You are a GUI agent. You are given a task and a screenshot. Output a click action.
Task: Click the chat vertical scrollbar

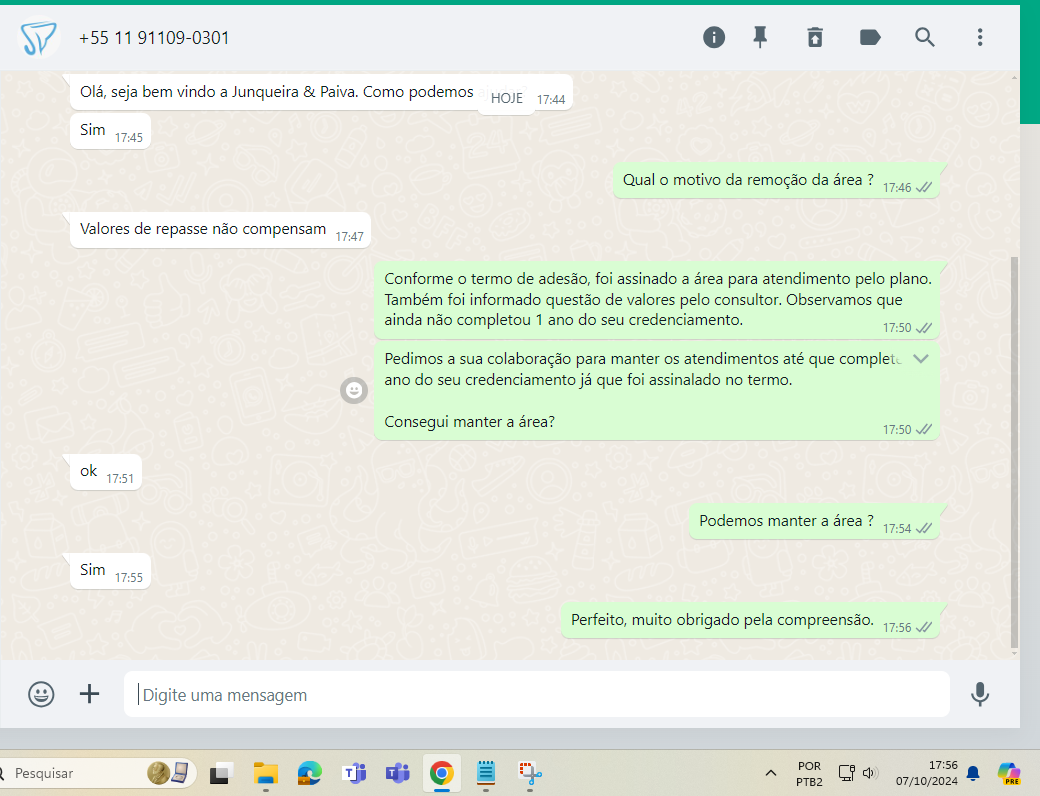pos(1015,450)
